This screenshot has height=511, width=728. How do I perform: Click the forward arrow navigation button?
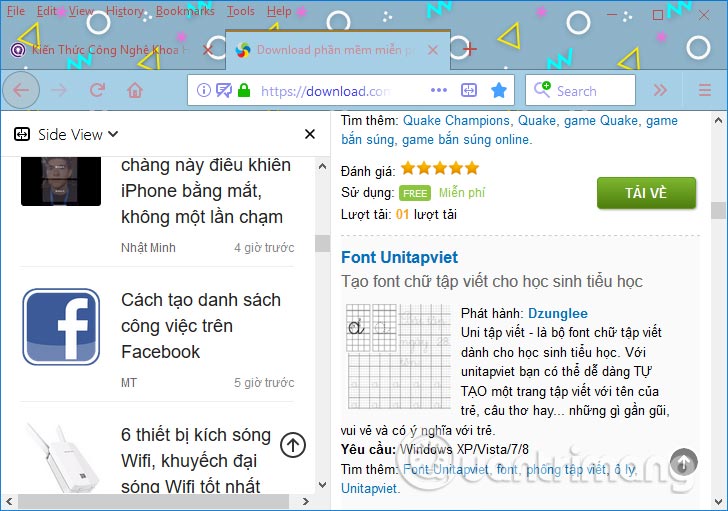pyautogui.click(x=59, y=90)
